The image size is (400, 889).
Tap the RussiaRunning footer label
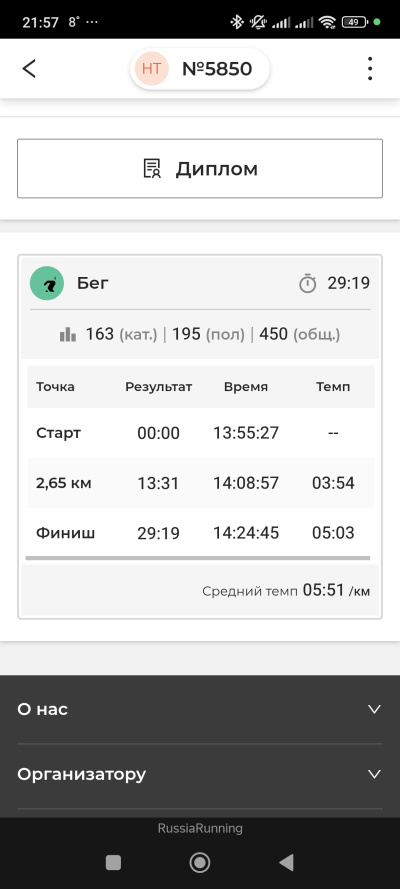(200, 828)
